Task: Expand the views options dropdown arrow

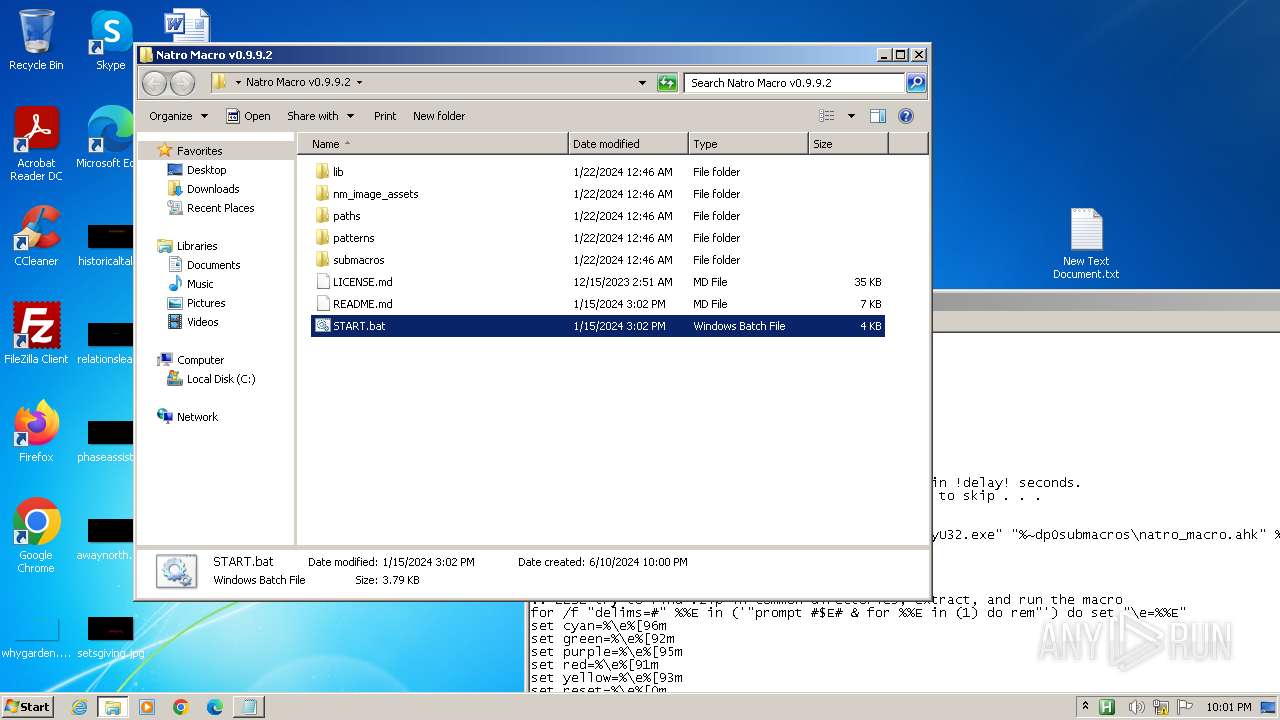Action: (851, 116)
